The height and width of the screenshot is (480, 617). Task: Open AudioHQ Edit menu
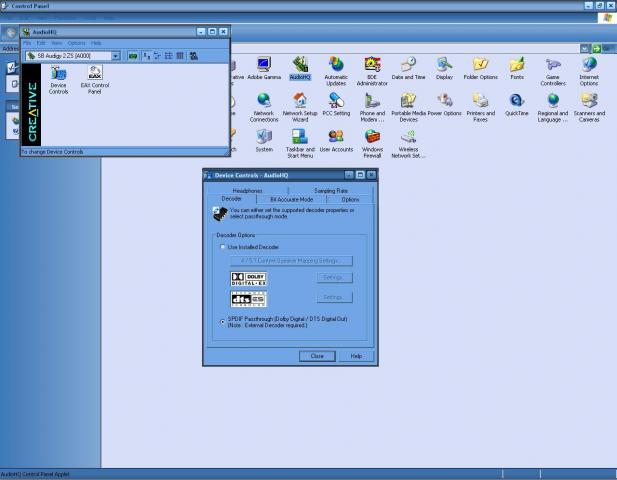(41, 43)
